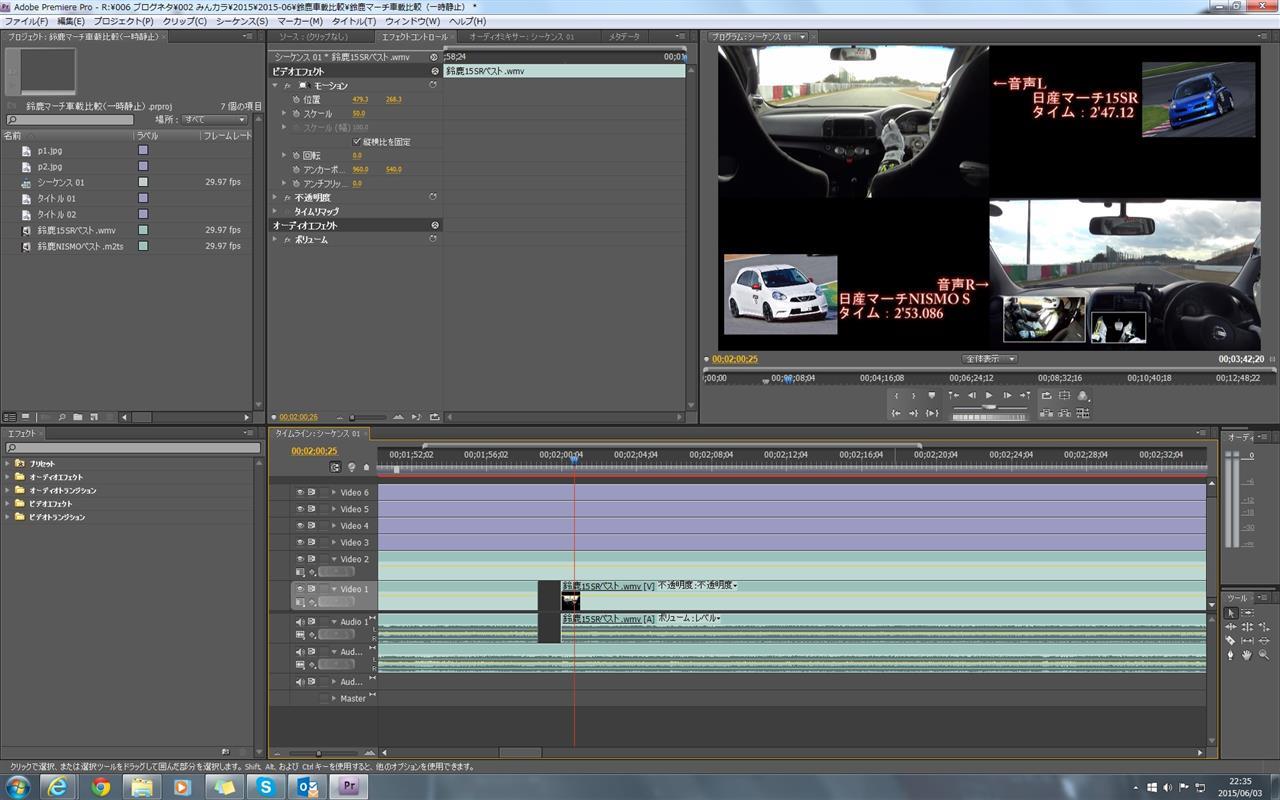The height and width of the screenshot is (800, 1280).
Task: Toggle Snap in timeline header
Action: click(x=335, y=467)
